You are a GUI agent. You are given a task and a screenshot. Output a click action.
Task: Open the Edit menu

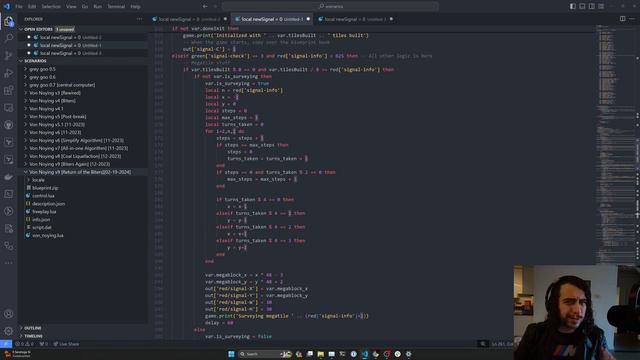[32, 7]
